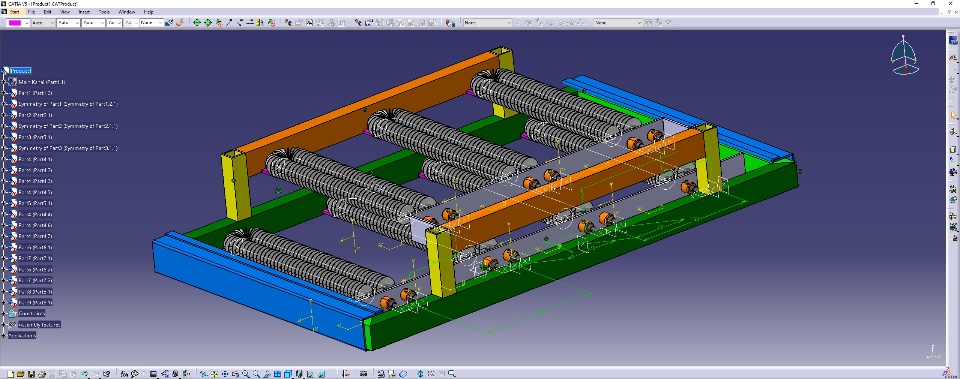Click the Zoom In magnifier

coord(246,373)
